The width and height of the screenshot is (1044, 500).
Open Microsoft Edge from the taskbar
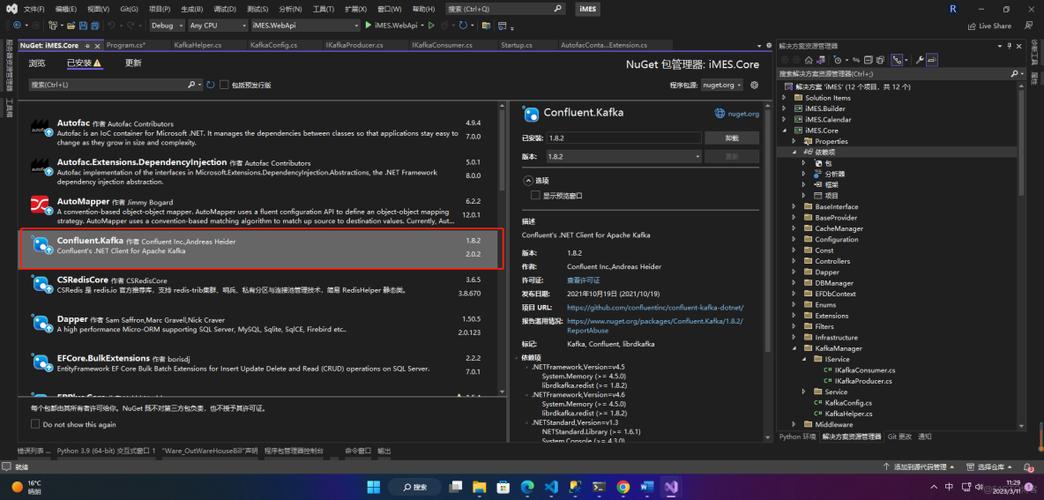pyautogui.click(x=527, y=487)
